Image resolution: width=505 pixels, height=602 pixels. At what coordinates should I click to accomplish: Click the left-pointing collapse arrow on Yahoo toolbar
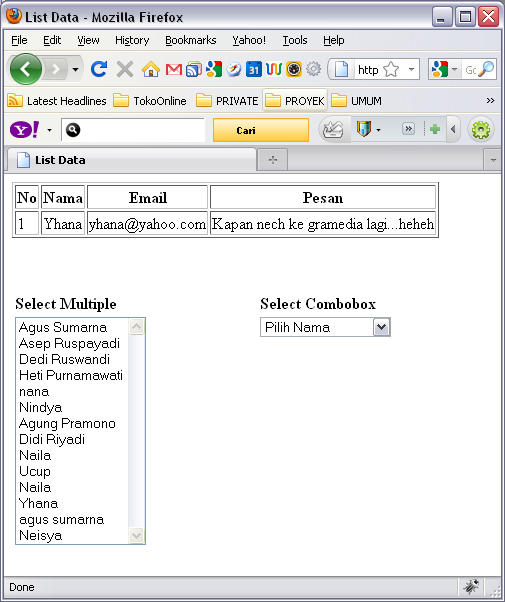(453, 129)
